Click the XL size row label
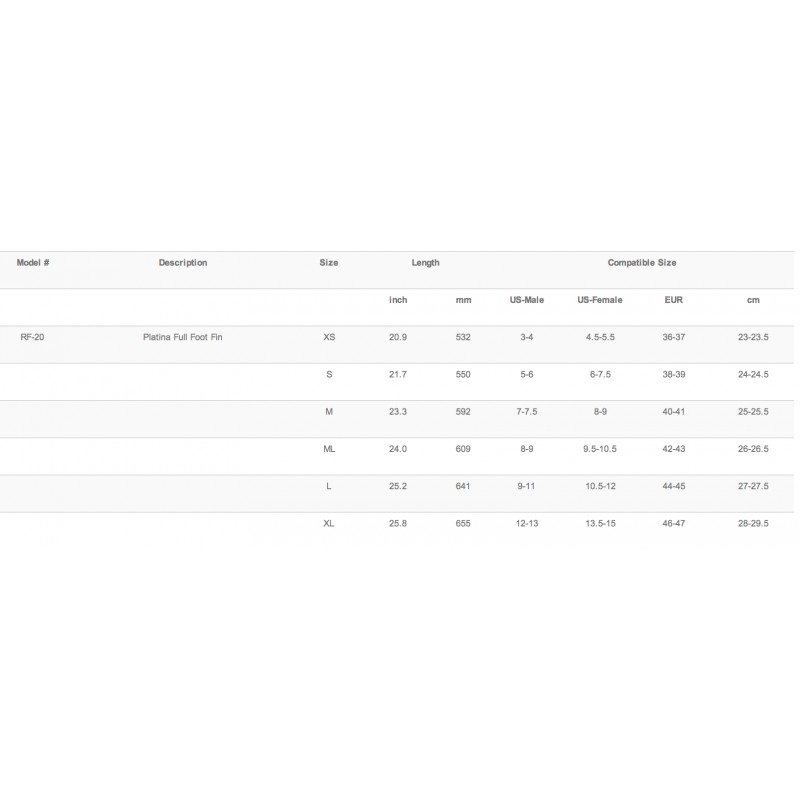The height and width of the screenshot is (800, 800). coord(329,523)
